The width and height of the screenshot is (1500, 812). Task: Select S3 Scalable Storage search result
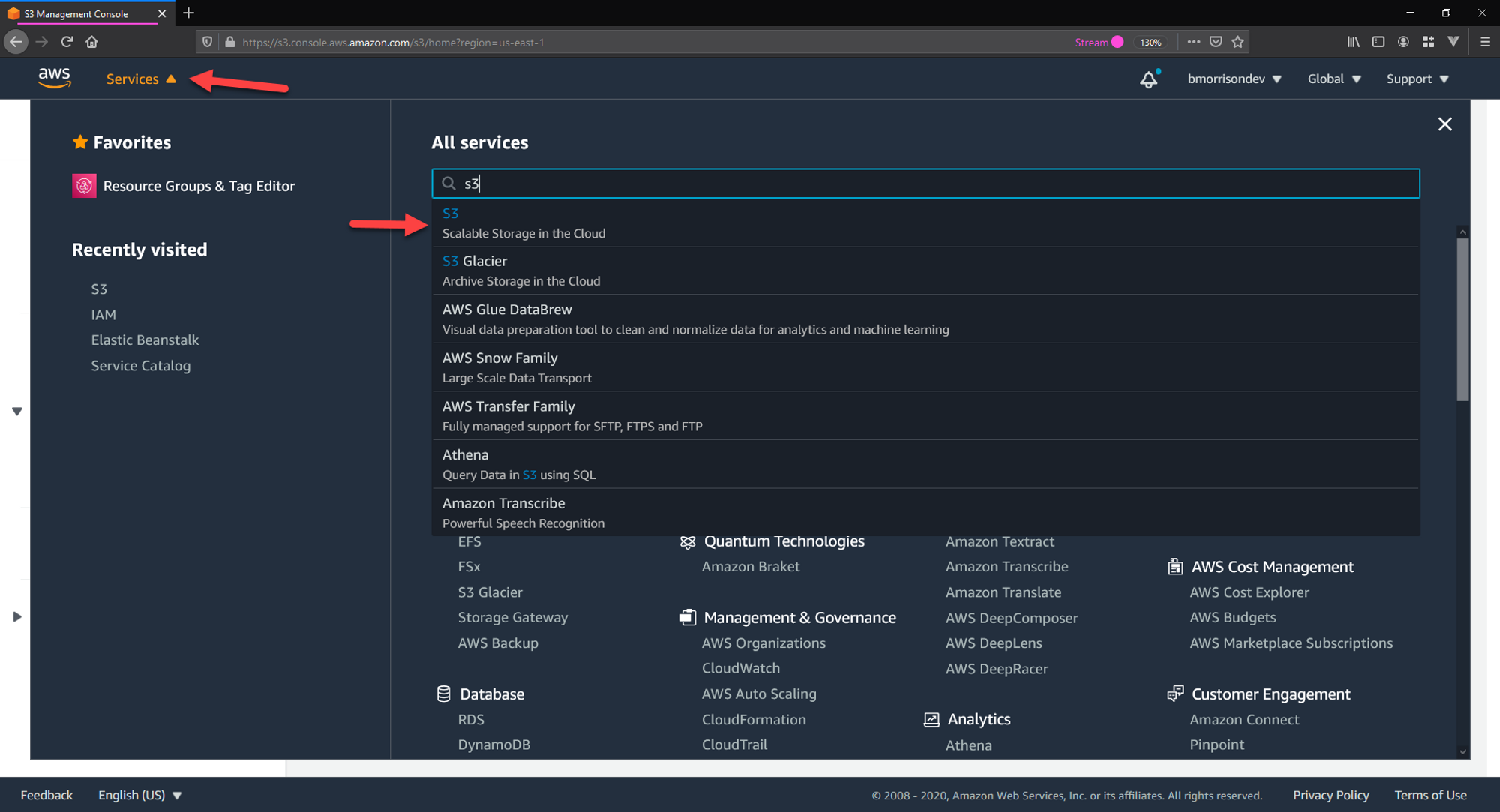coord(925,223)
